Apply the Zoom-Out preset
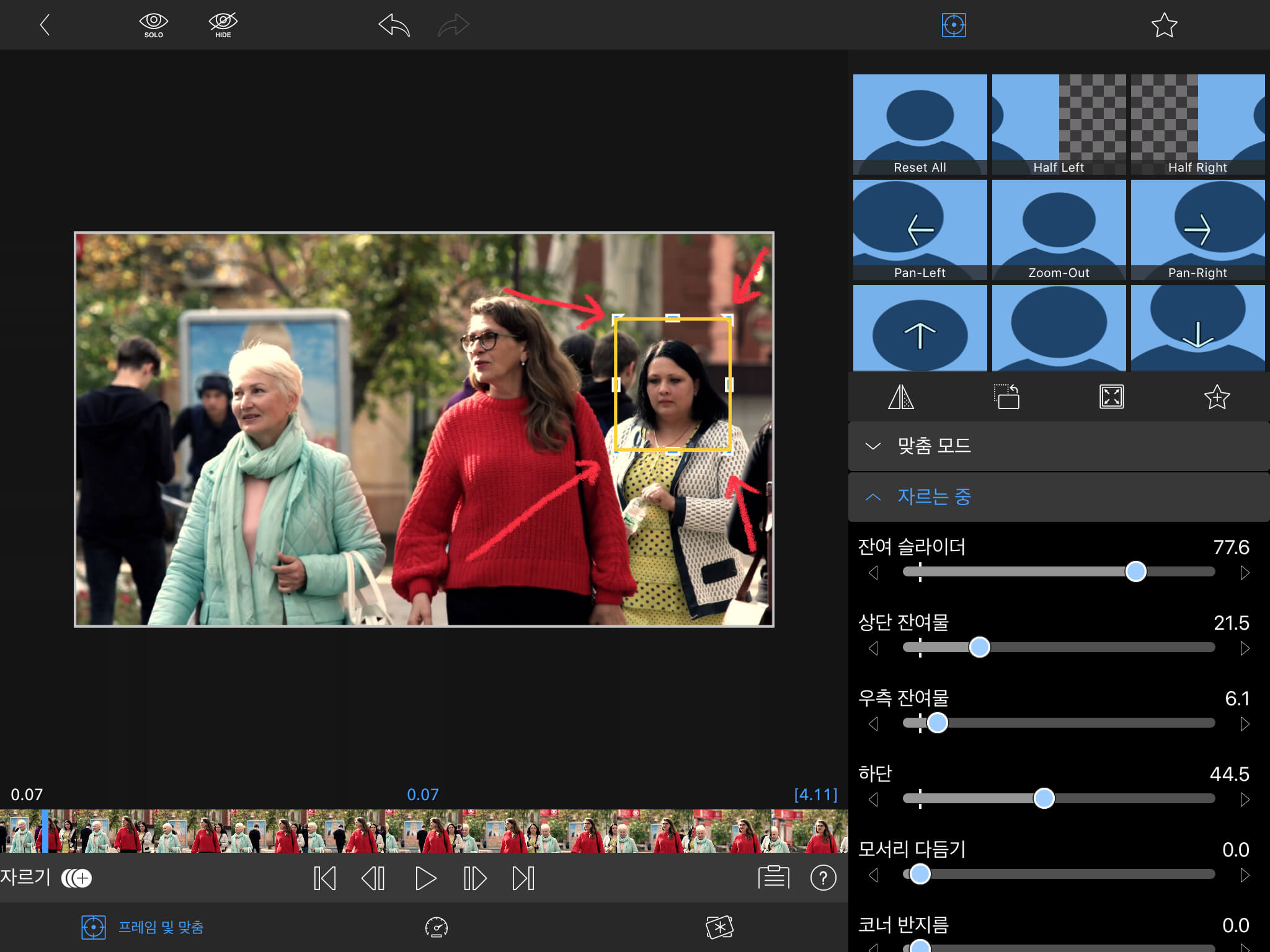The height and width of the screenshot is (952, 1270). point(1059,230)
